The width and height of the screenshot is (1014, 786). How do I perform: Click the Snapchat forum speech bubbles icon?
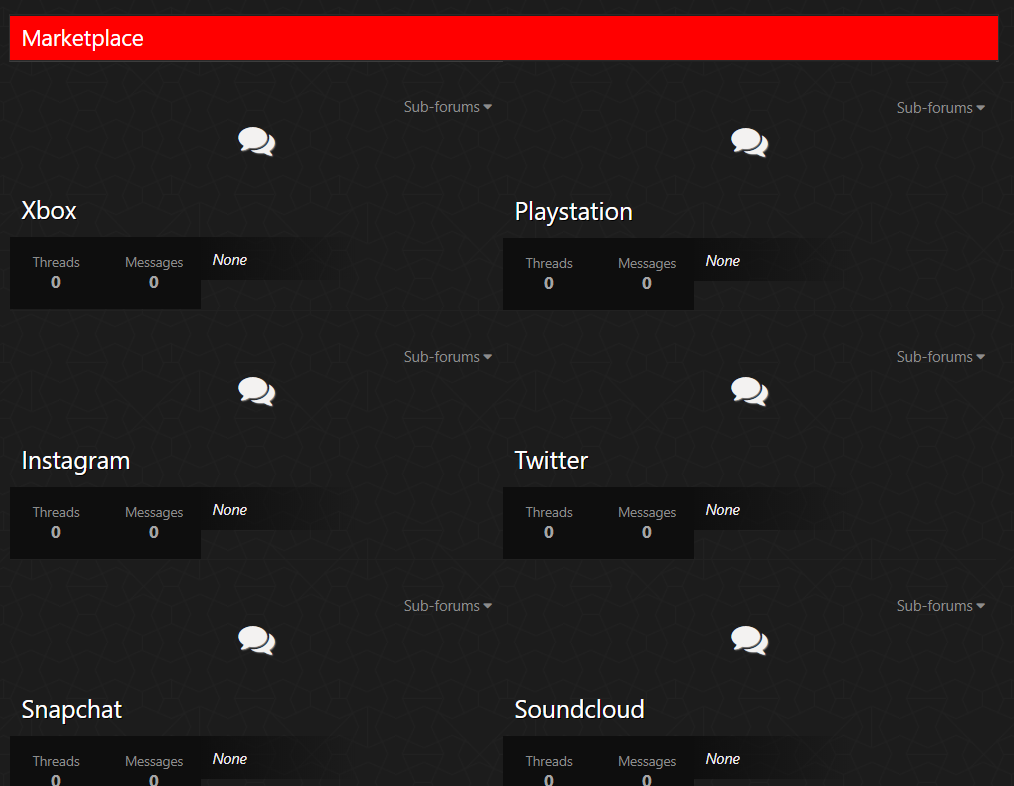point(257,640)
